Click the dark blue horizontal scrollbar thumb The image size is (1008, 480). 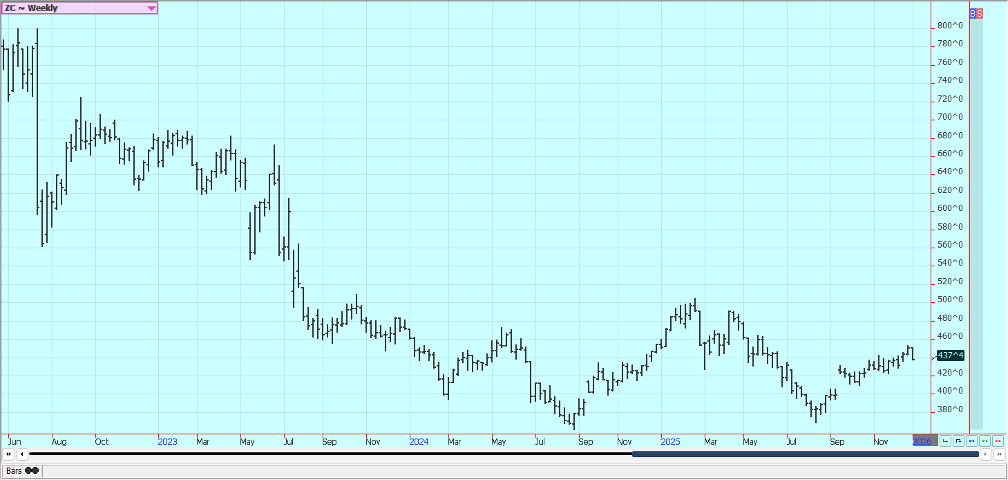805,454
